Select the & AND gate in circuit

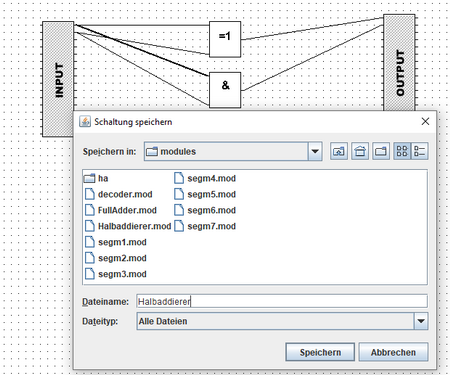point(225,90)
